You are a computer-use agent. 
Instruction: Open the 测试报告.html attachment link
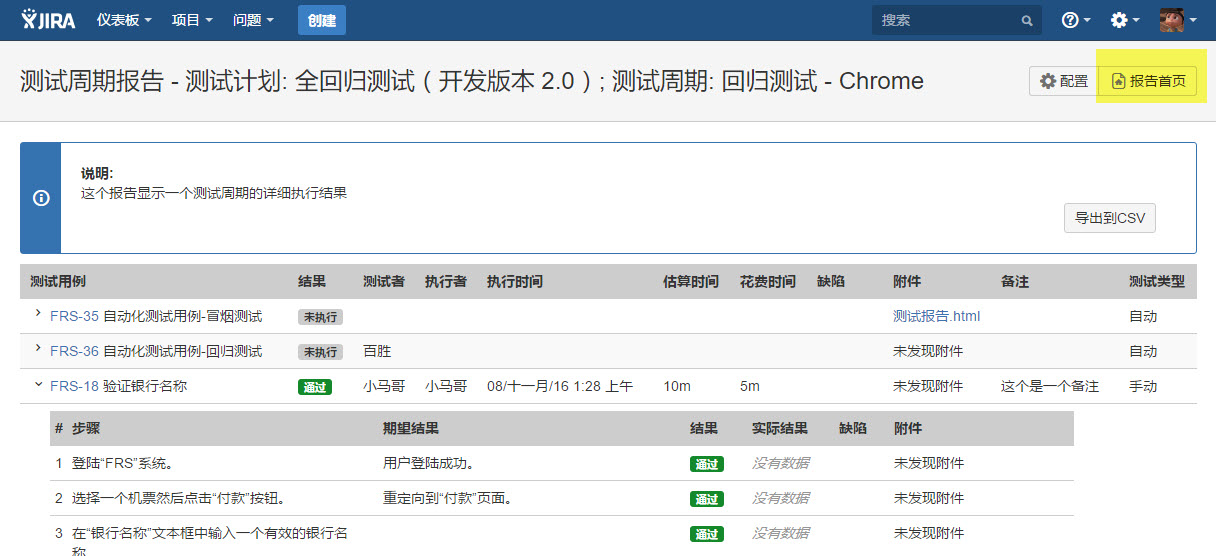coord(936,316)
